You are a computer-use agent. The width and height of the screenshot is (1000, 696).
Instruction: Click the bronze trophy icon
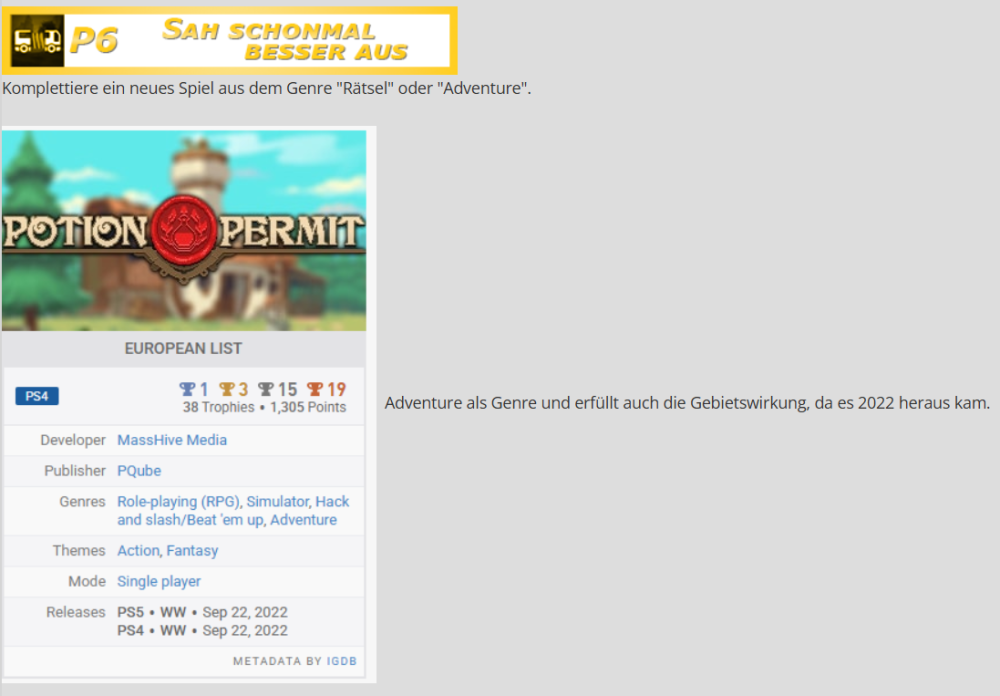(315, 389)
